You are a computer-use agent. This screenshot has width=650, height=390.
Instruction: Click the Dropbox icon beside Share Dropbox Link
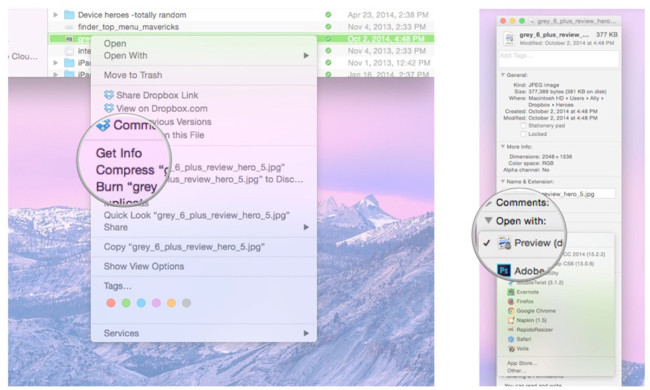[109, 95]
